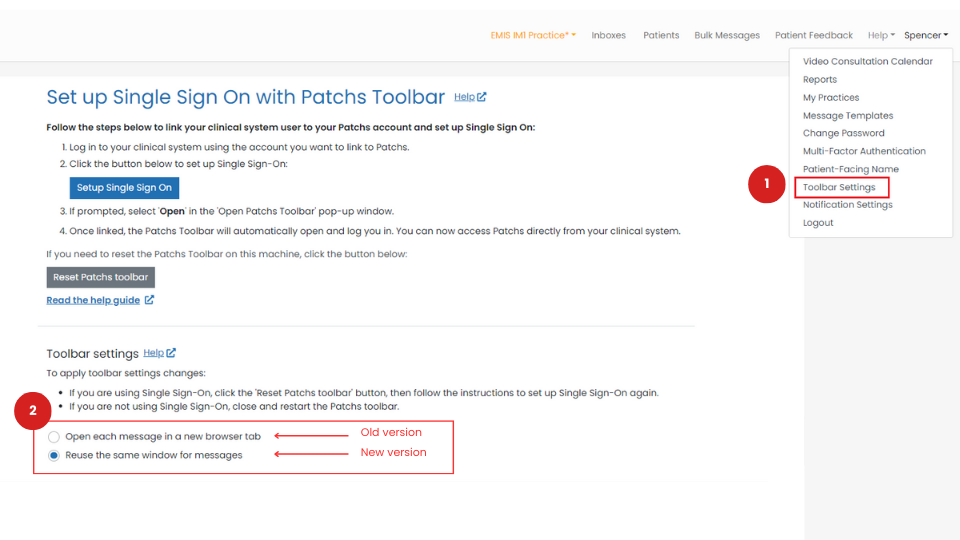Viewport: 960px width, 540px height.
Task: Open Reports from user menu
Action: pyautogui.click(x=820, y=80)
